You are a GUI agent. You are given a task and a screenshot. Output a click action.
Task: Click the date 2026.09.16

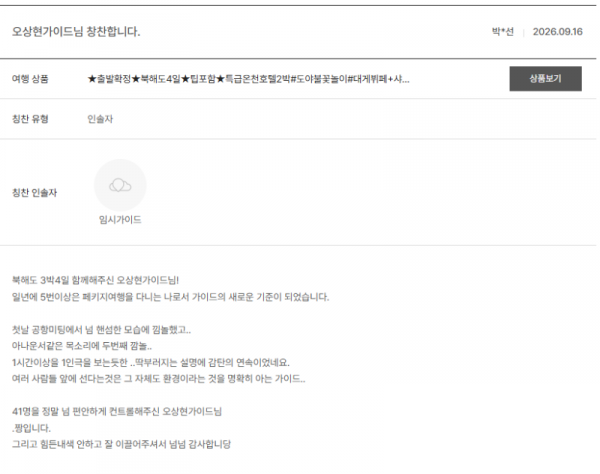pos(558,31)
